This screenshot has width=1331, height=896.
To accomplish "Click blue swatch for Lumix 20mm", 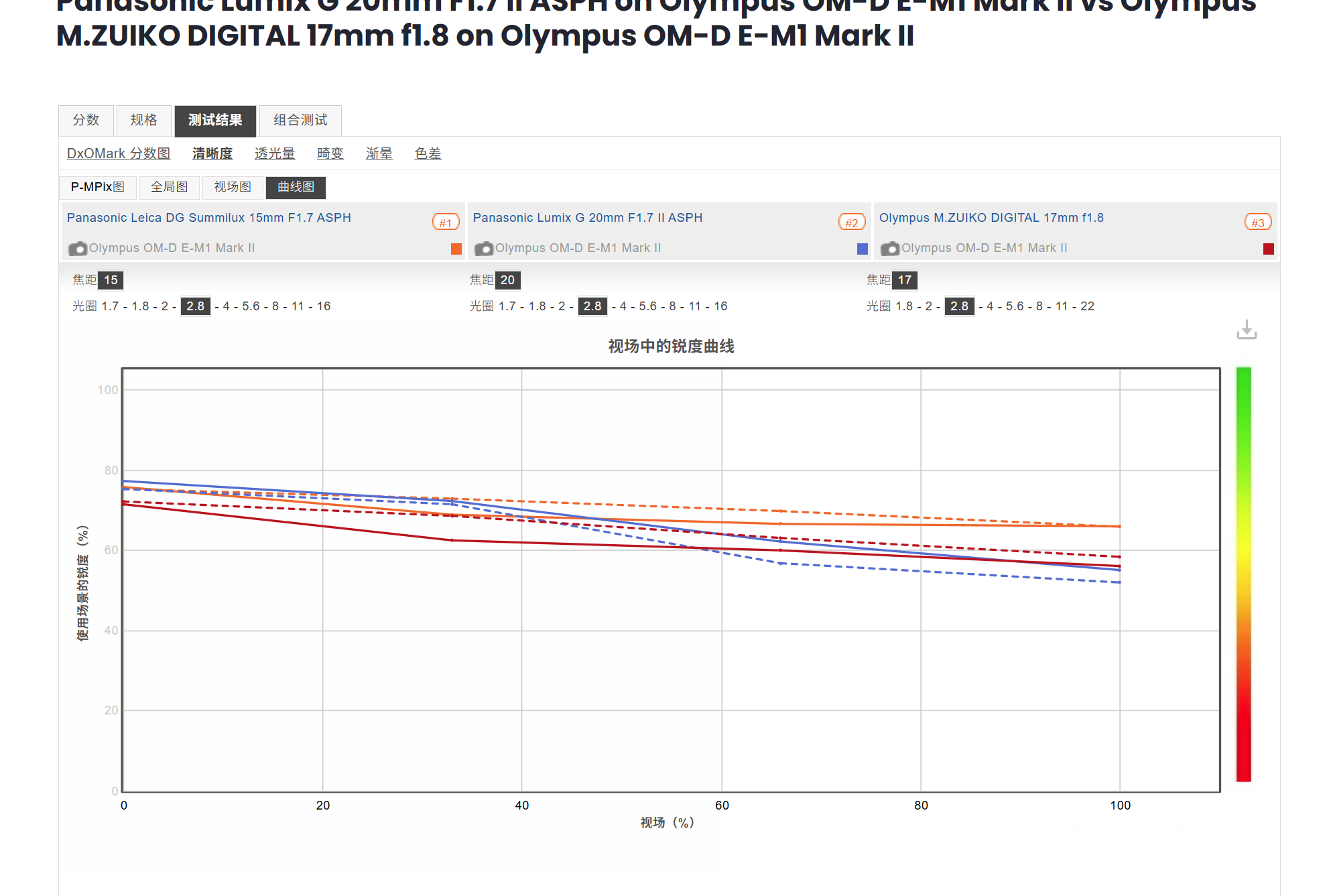I will click(863, 249).
